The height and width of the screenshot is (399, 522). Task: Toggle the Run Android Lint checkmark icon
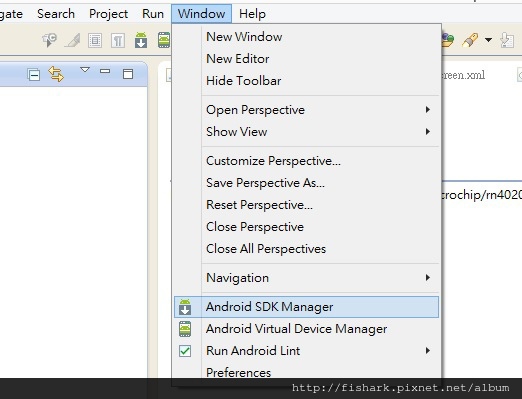pos(185,351)
